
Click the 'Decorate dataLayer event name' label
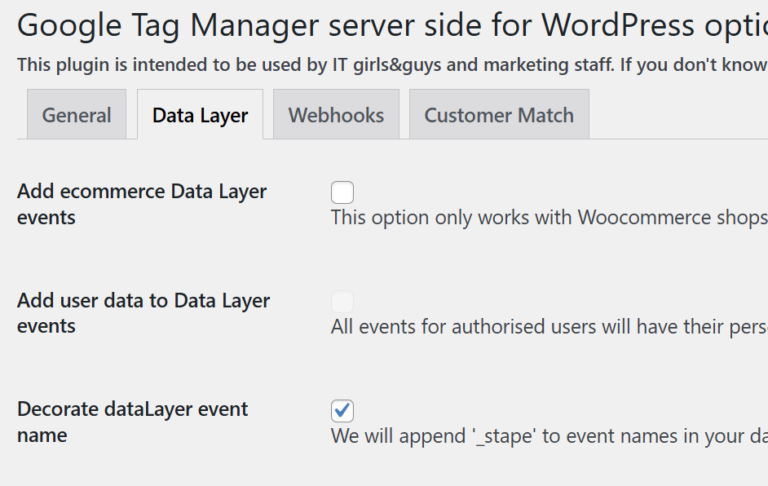tap(133, 422)
